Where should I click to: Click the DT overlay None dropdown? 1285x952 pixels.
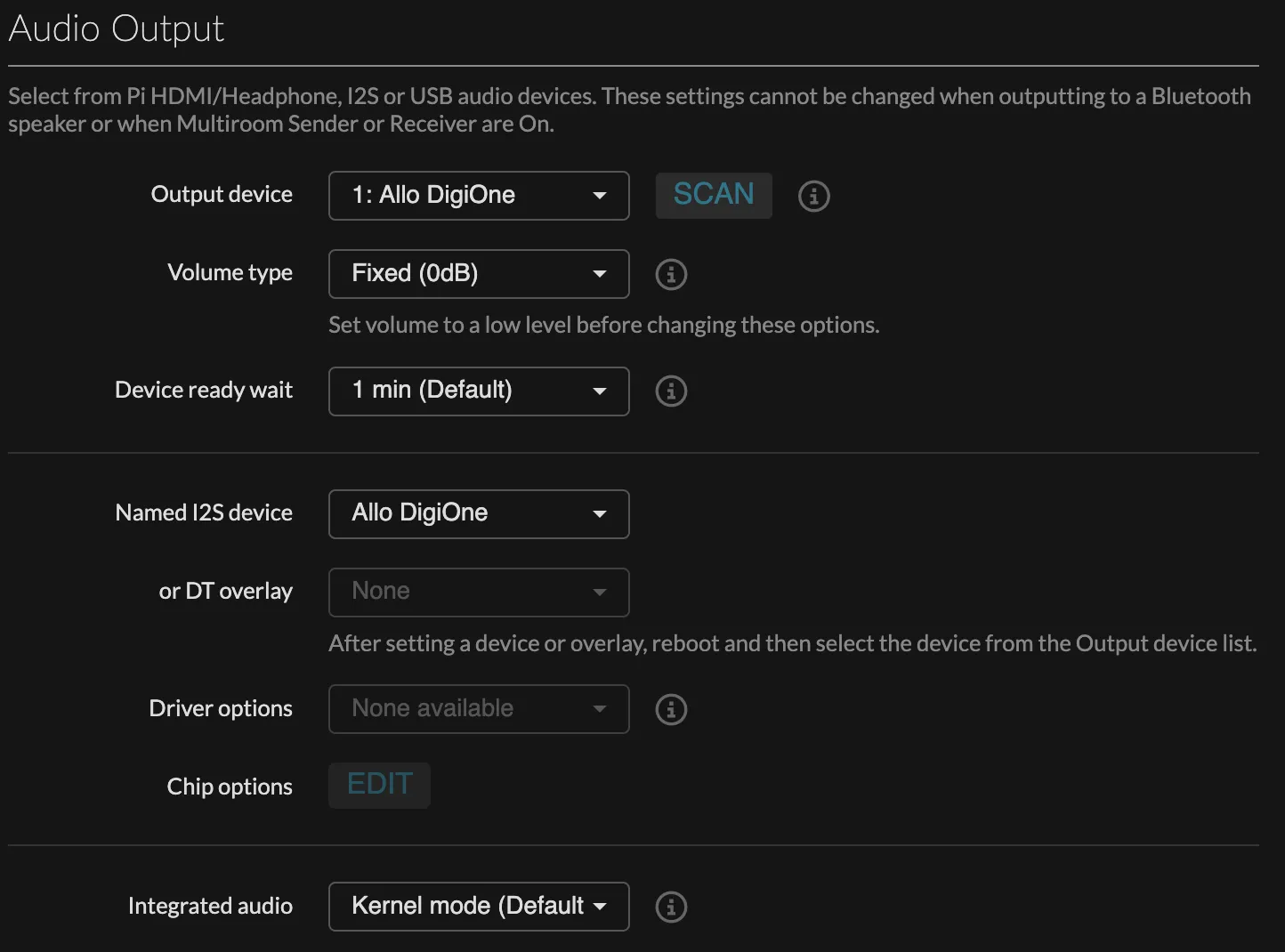tap(479, 593)
